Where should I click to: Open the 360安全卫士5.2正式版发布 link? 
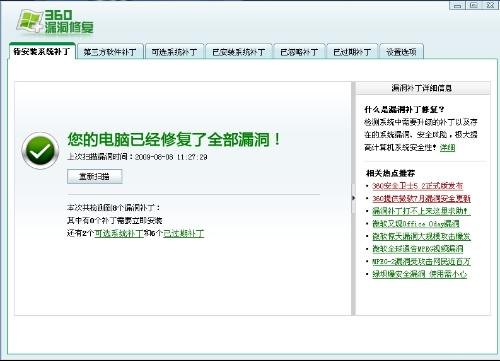[417, 186]
